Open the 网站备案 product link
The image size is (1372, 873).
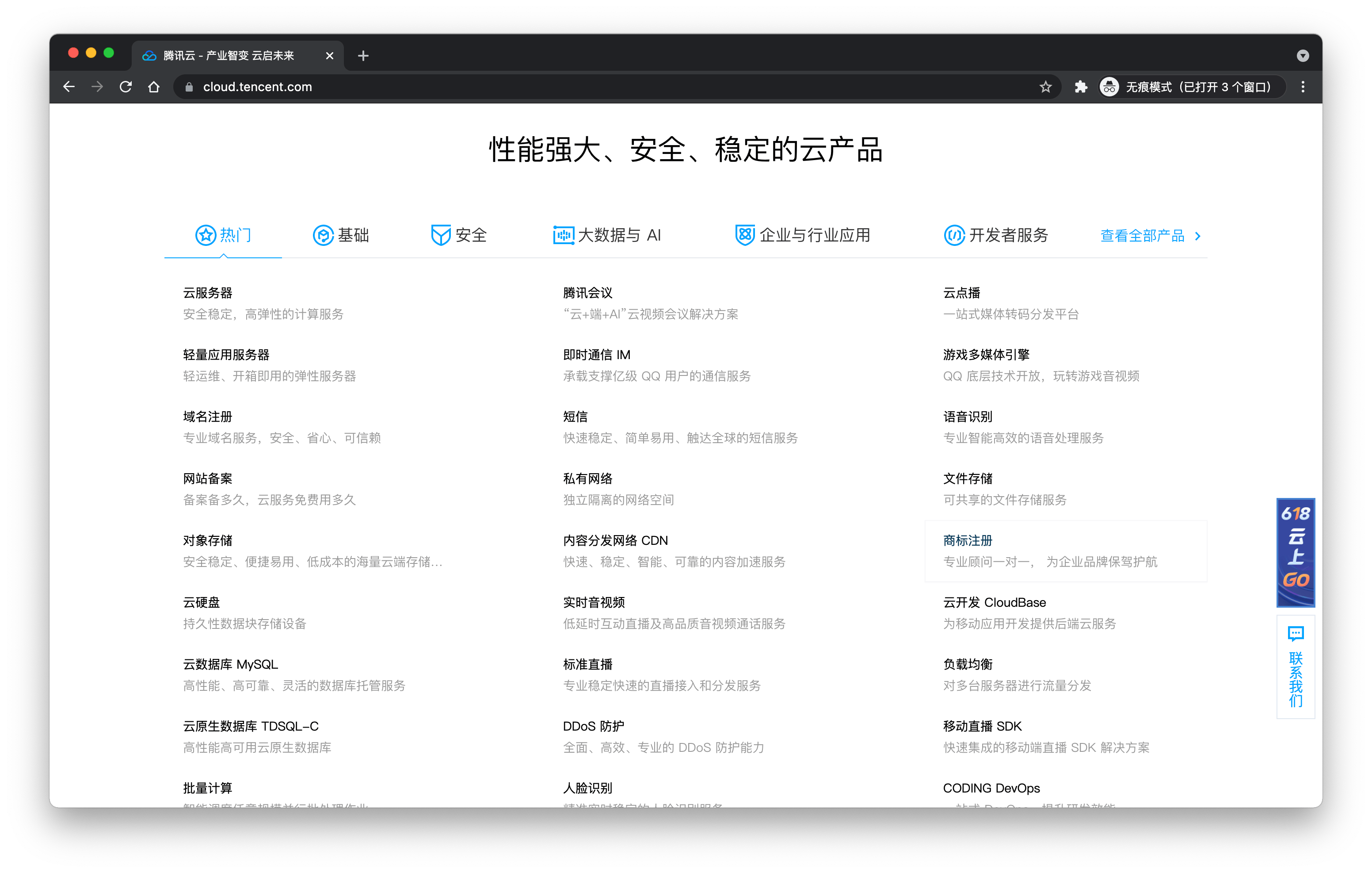click(207, 479)
